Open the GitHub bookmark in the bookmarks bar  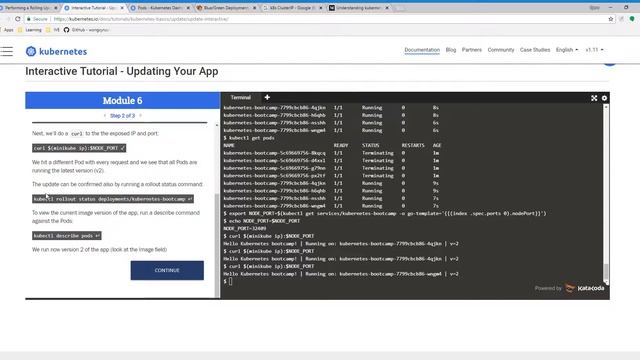pyautogui.click(x=86, y=30)
